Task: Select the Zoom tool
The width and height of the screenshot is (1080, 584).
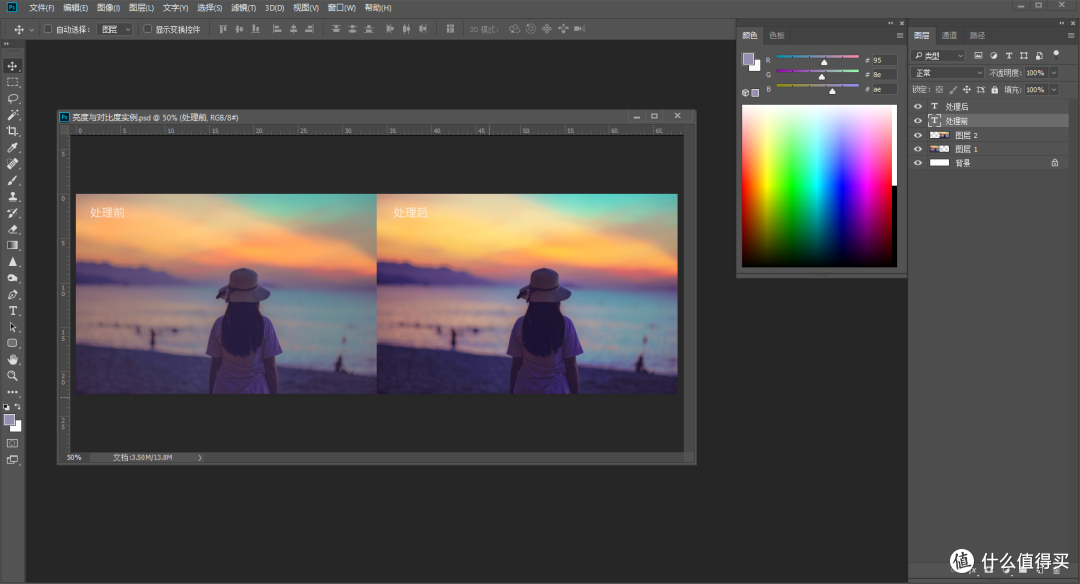Action: point(12,376)
